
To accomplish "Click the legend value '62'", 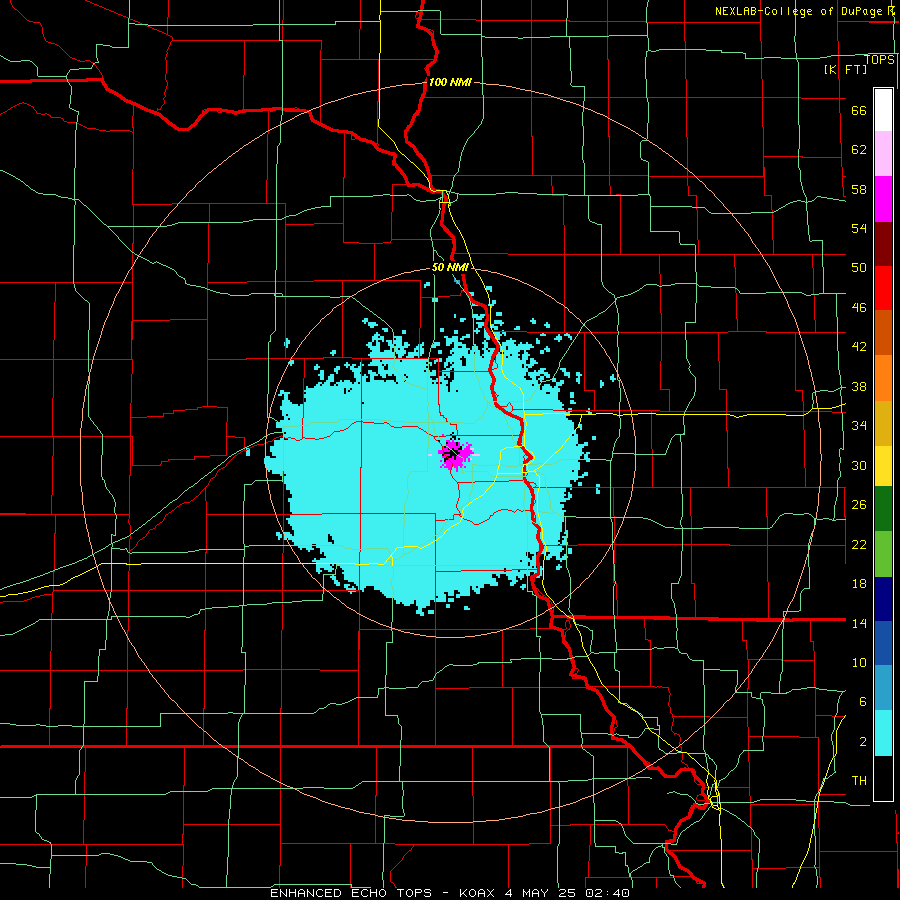I will point(859,150).
